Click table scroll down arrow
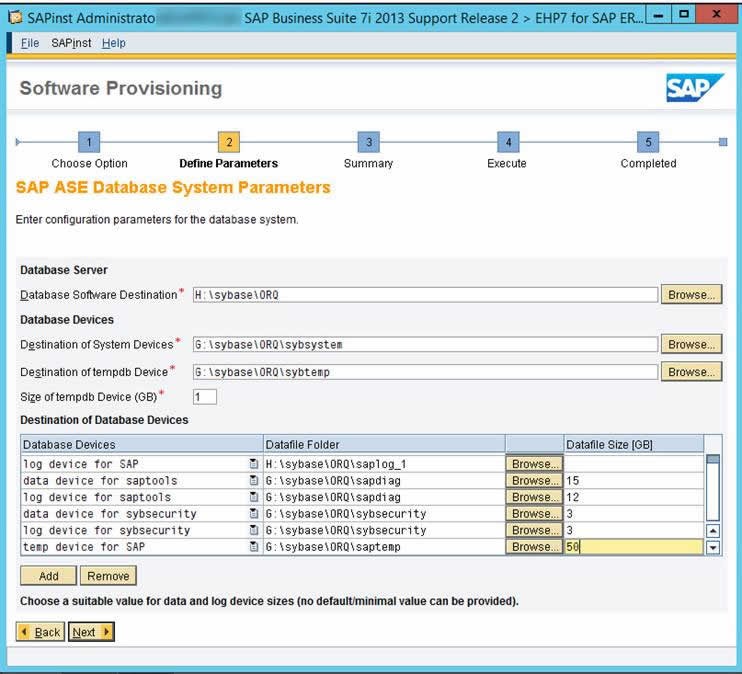This screenshot has width=742, height=674. tap(713, 548)
